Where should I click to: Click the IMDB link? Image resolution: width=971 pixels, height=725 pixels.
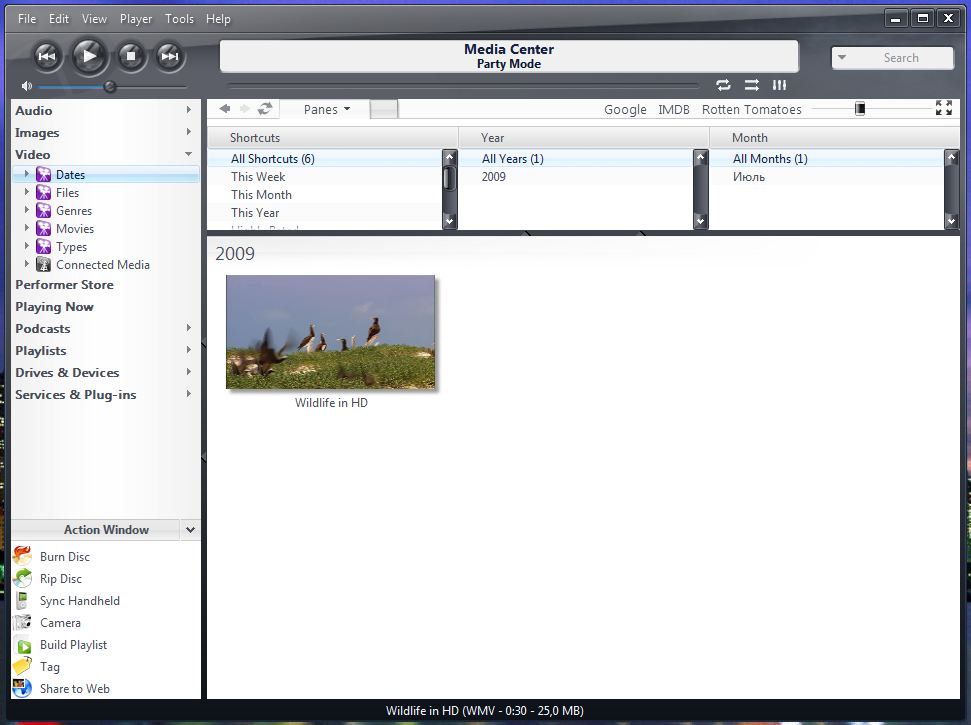coord(674,110)
